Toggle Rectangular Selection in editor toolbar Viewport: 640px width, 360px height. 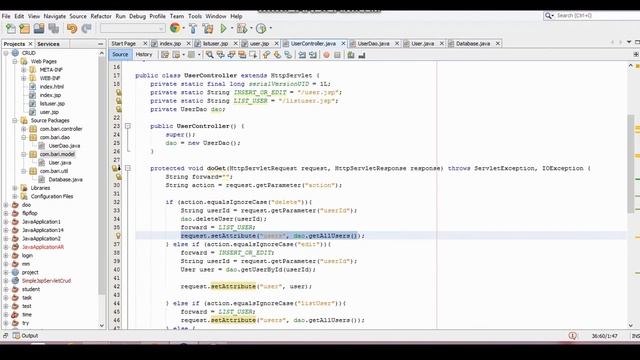253,55
